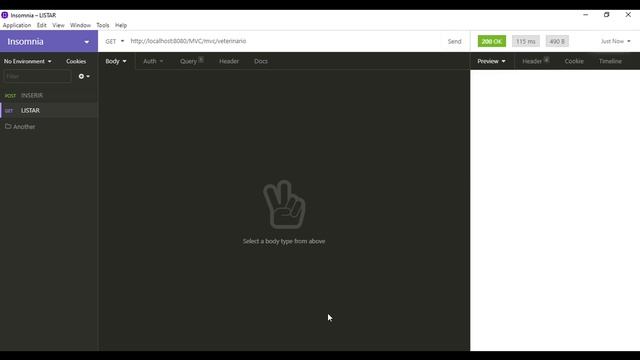Click the 200 OK status badge
This screenshot has height=360, width=640.
(x=492, y=41)
